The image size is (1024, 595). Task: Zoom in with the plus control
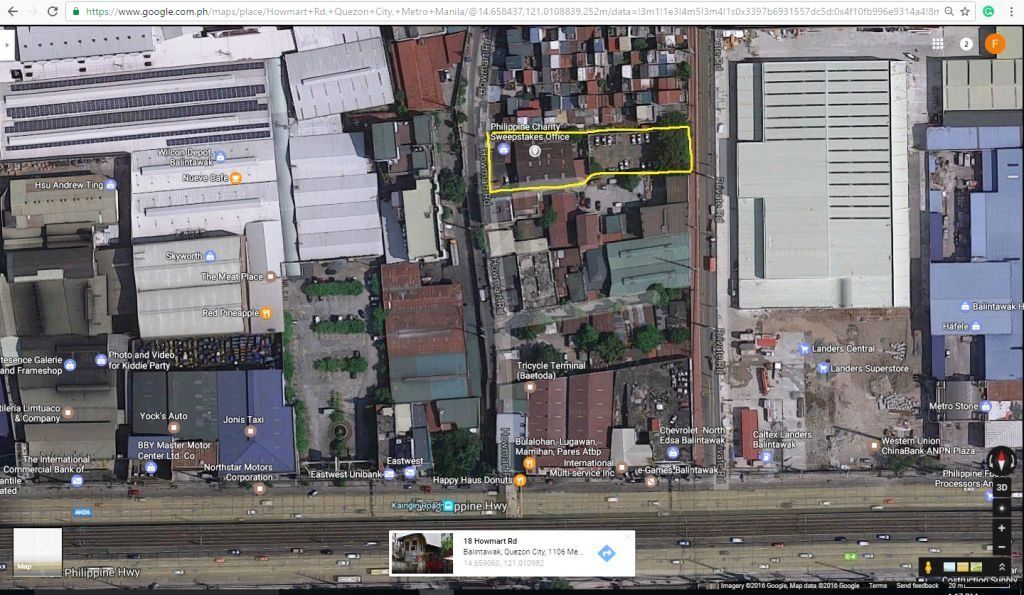[x=1001, y=527]
